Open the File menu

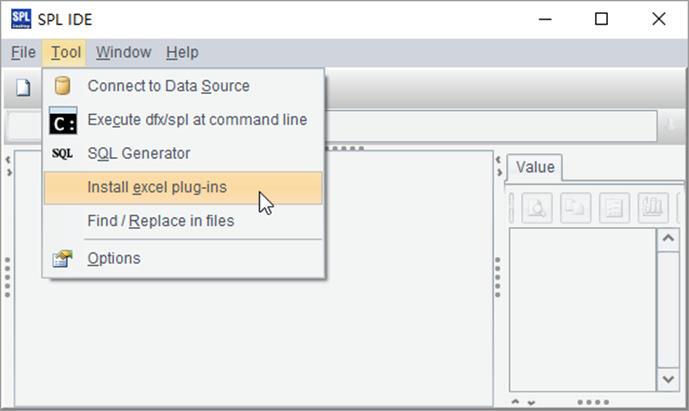[x=23, y=52]
